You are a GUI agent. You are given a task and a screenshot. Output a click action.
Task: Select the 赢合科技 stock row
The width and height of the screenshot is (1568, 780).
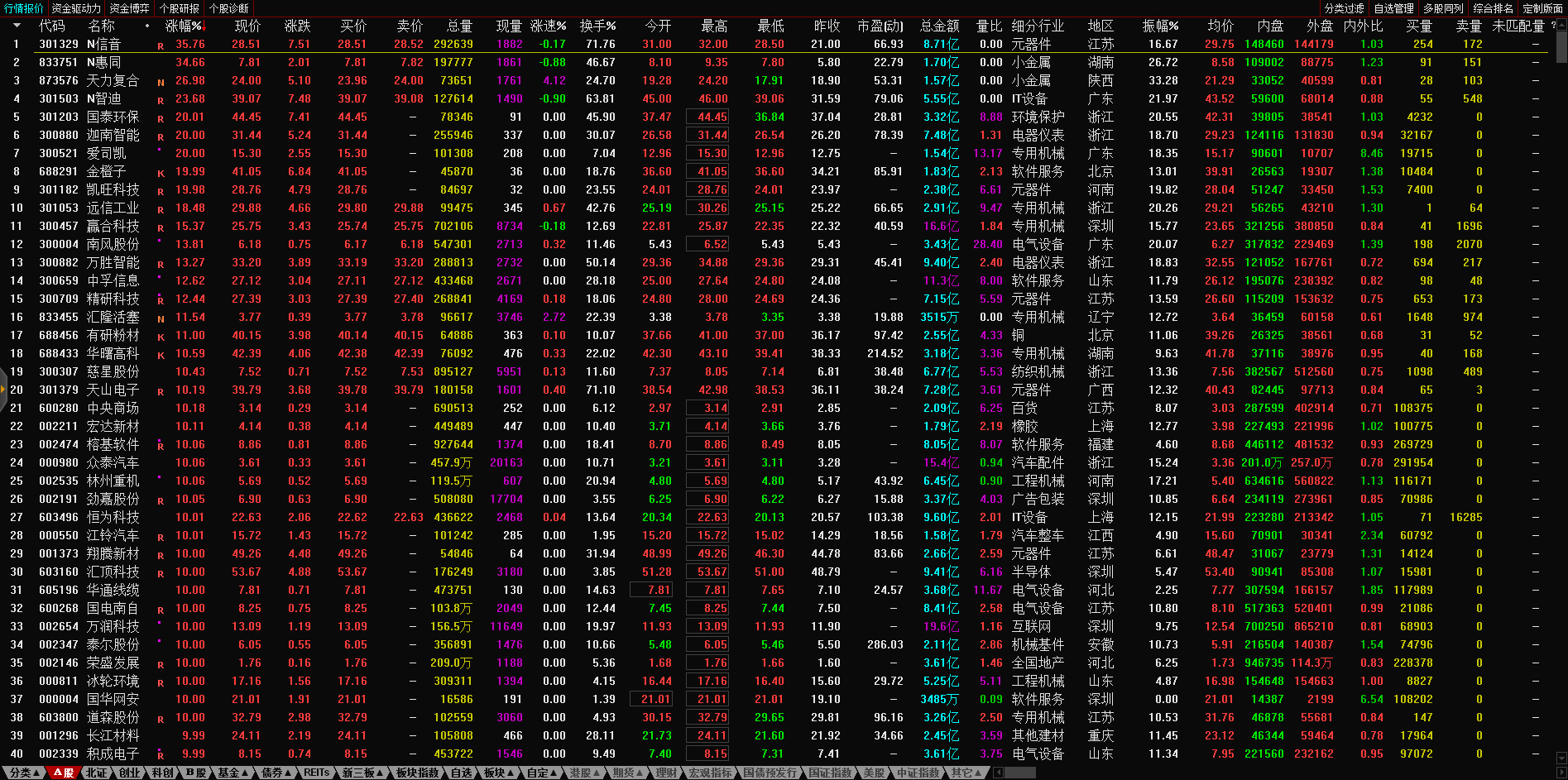point(113,226)
